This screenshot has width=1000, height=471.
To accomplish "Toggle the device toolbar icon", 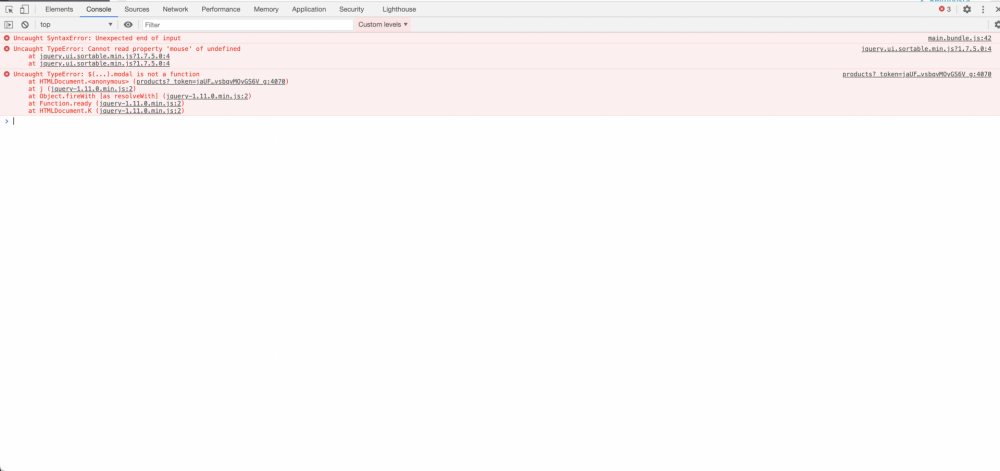I will pos(24,10).
